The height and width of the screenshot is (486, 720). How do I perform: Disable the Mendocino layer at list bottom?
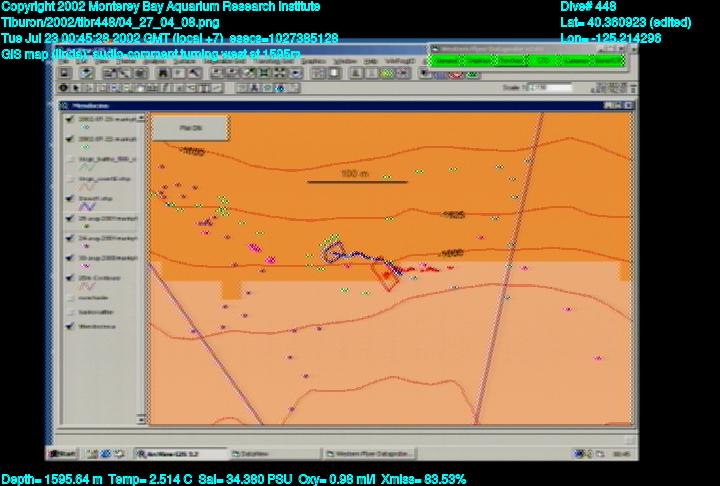tap(68, 326)
